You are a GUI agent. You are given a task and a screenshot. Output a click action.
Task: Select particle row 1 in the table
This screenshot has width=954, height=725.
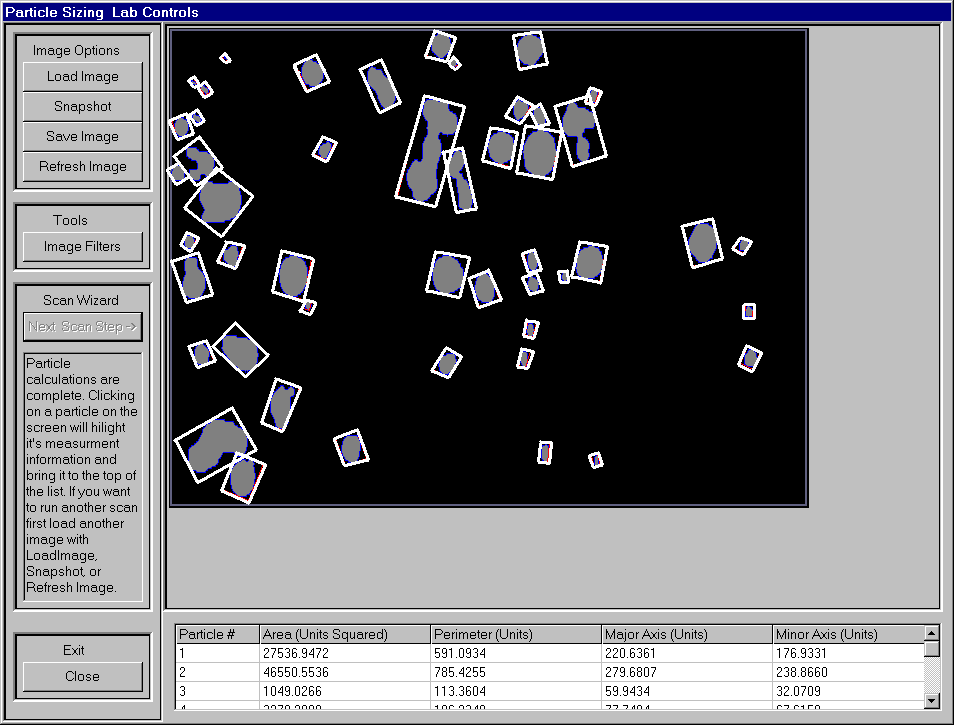click(x=217, y=653)
